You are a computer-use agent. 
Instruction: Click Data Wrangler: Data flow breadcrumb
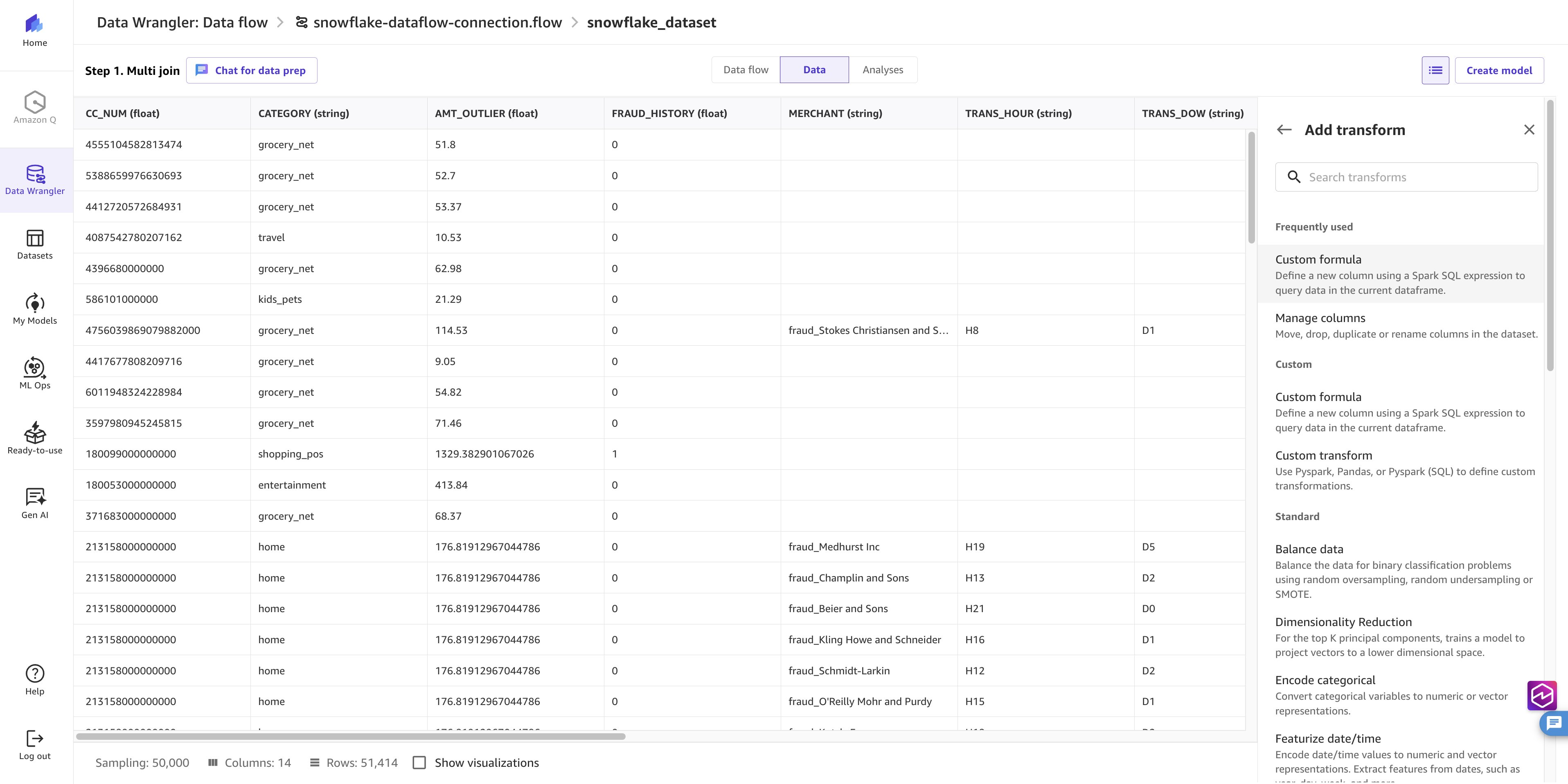[x=182, y=23]
